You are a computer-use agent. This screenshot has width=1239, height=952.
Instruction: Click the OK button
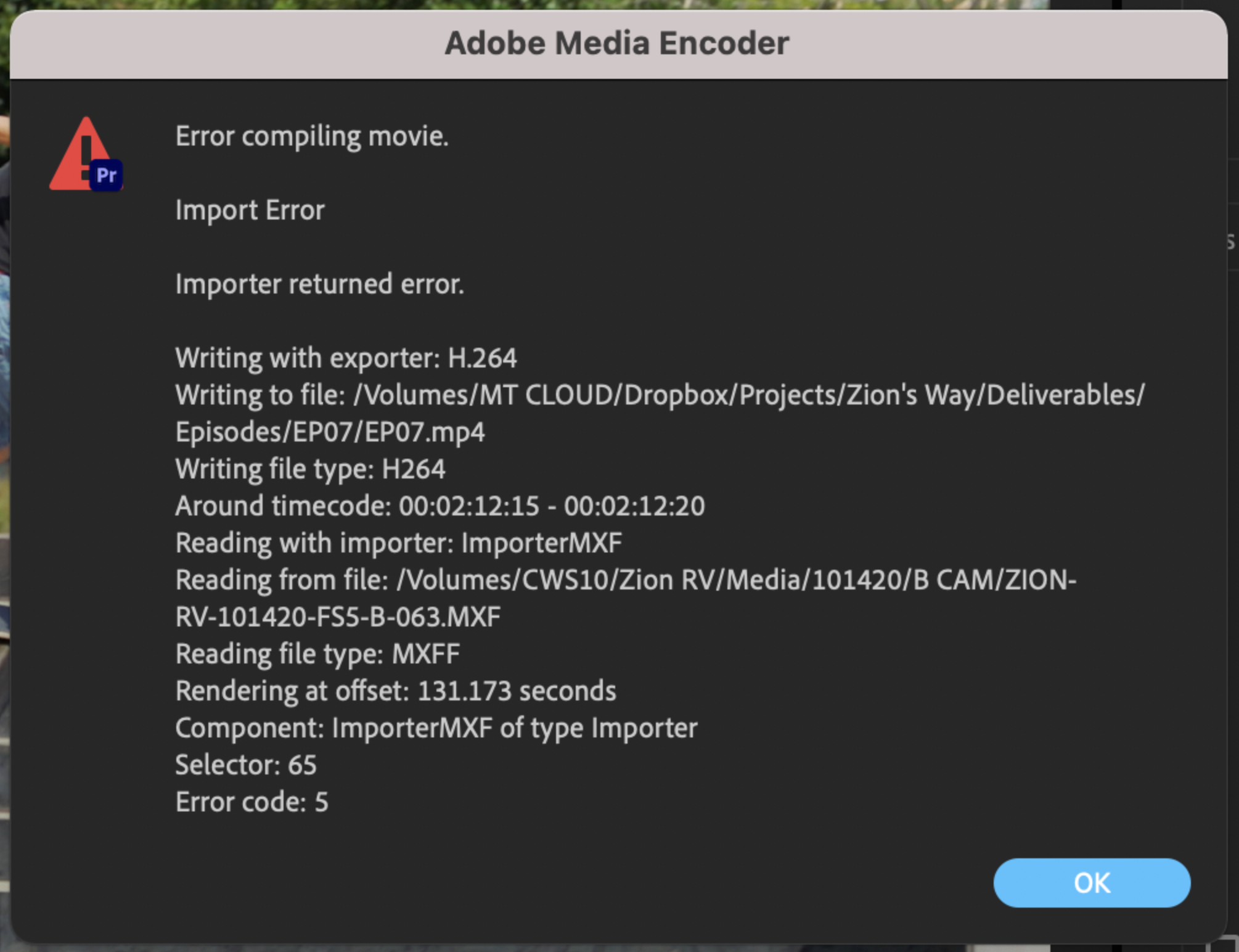pyautogui.click(x=1091, y=882)
